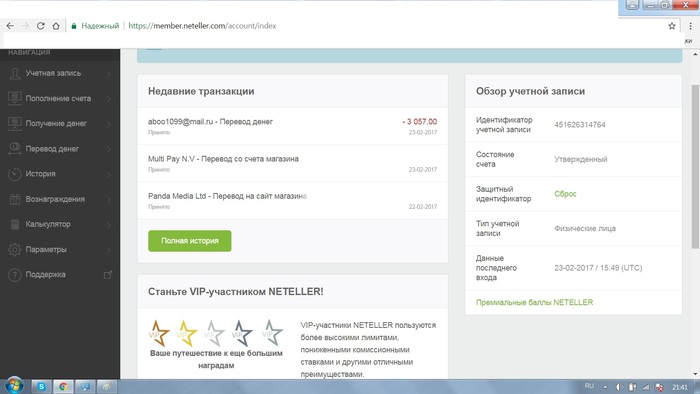Screen dimensions: 700x394
Task: Click the Физические лица account type
Action: tap(585, 228)
